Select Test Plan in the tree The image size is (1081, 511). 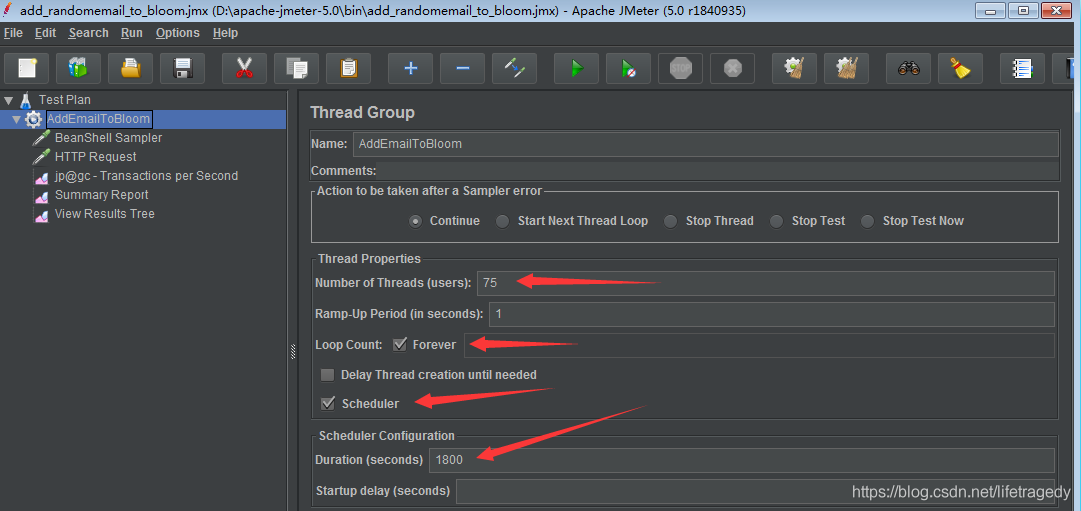click(65, 100)
